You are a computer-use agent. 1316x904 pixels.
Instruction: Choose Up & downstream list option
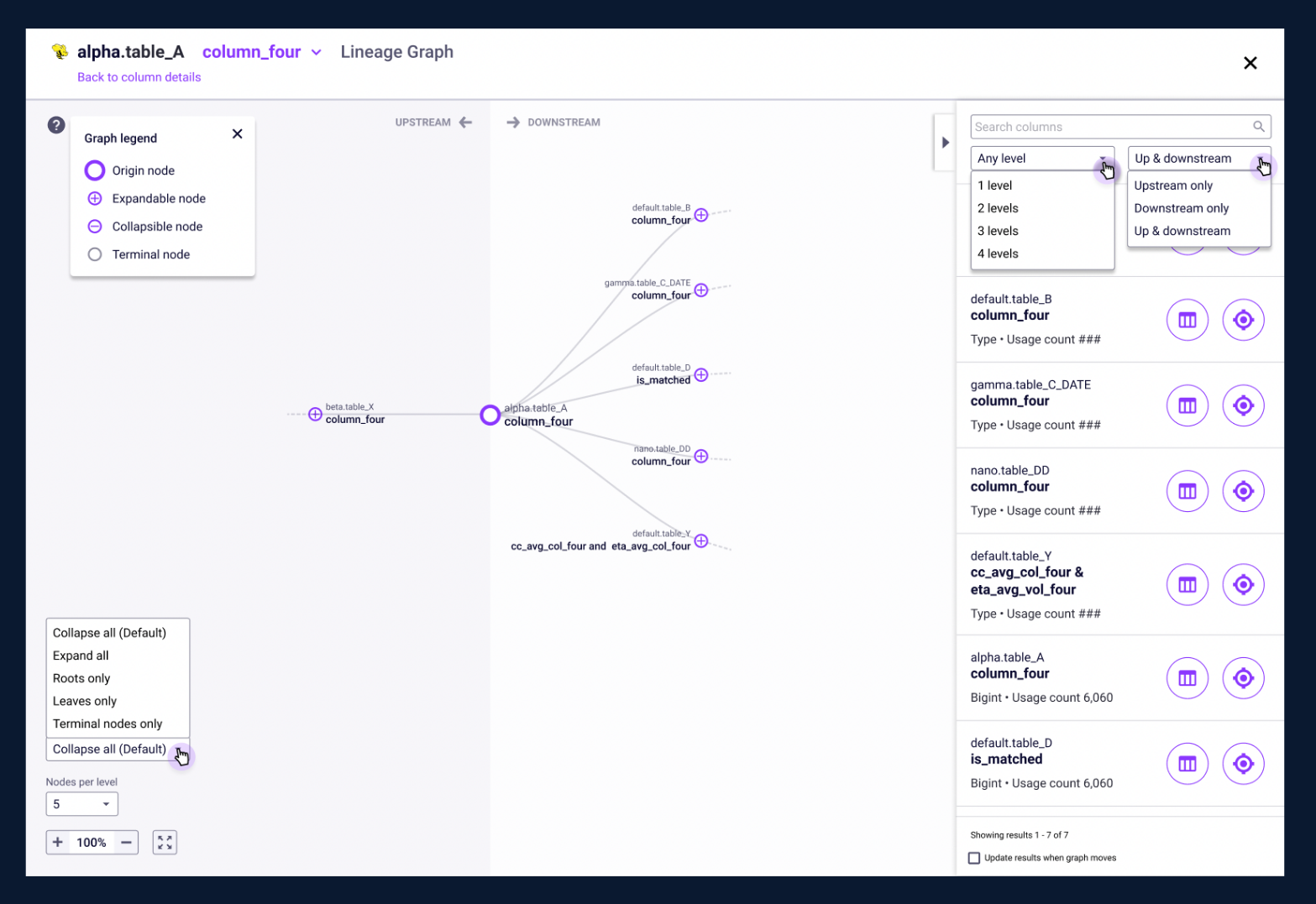[1198, 231]
